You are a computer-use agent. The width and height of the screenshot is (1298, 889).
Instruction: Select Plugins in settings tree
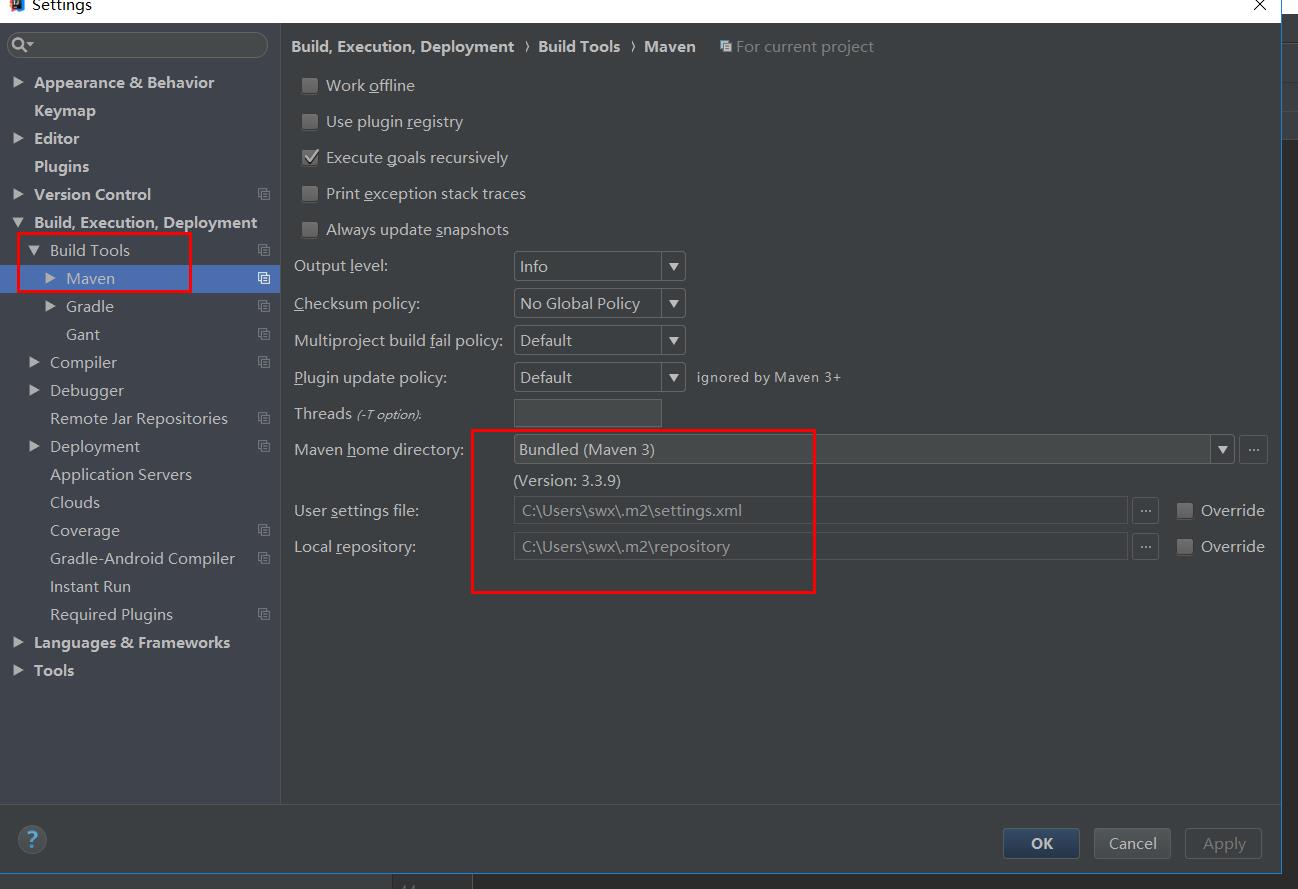click(61, 166)
